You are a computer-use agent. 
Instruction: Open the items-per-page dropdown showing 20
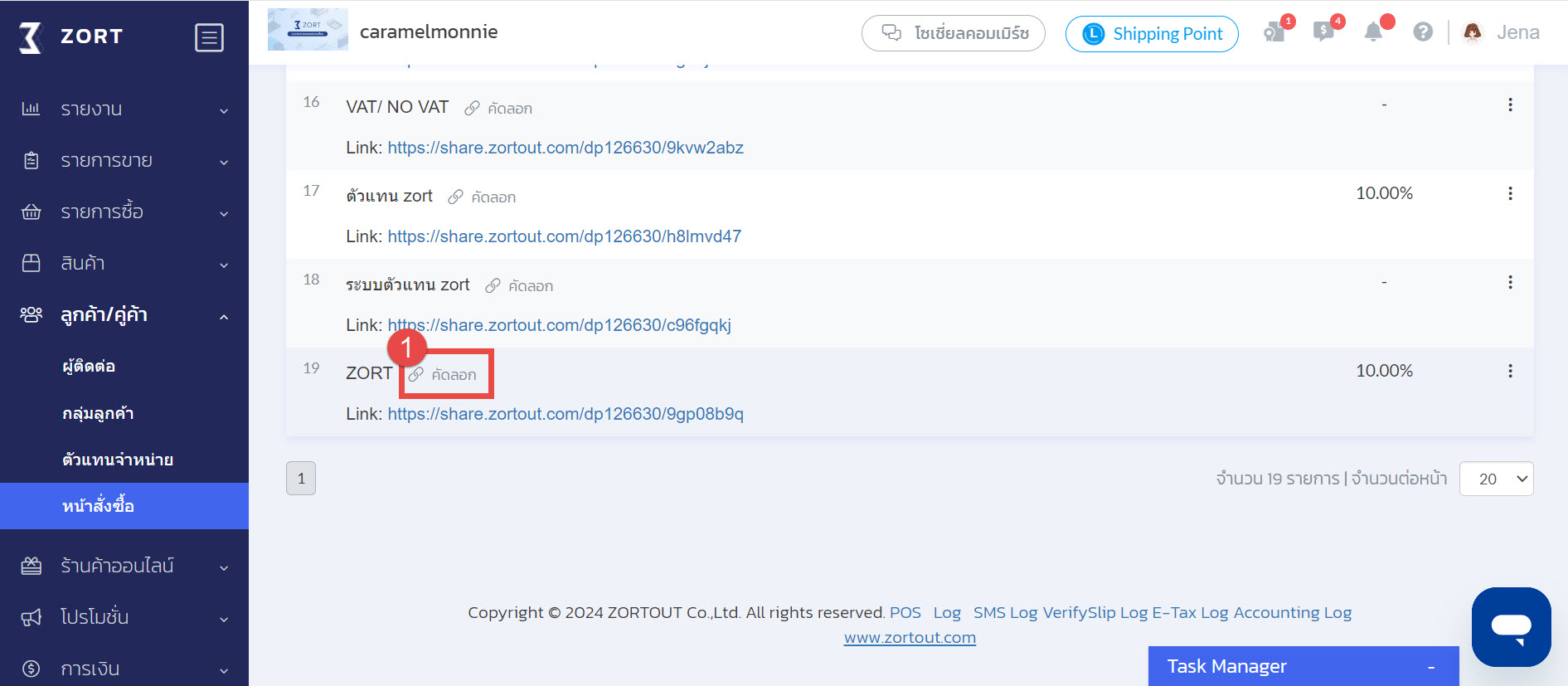pos(1496,479)
